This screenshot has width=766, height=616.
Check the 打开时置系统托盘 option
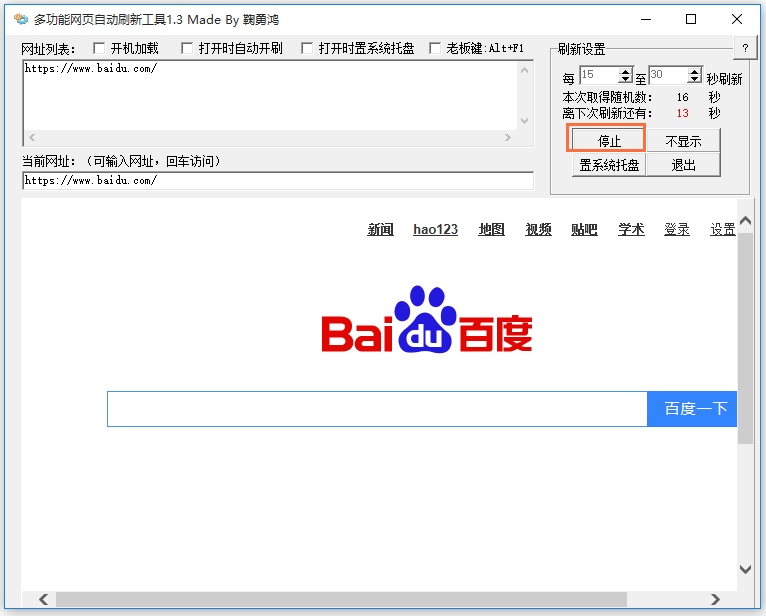coord(307,48)
